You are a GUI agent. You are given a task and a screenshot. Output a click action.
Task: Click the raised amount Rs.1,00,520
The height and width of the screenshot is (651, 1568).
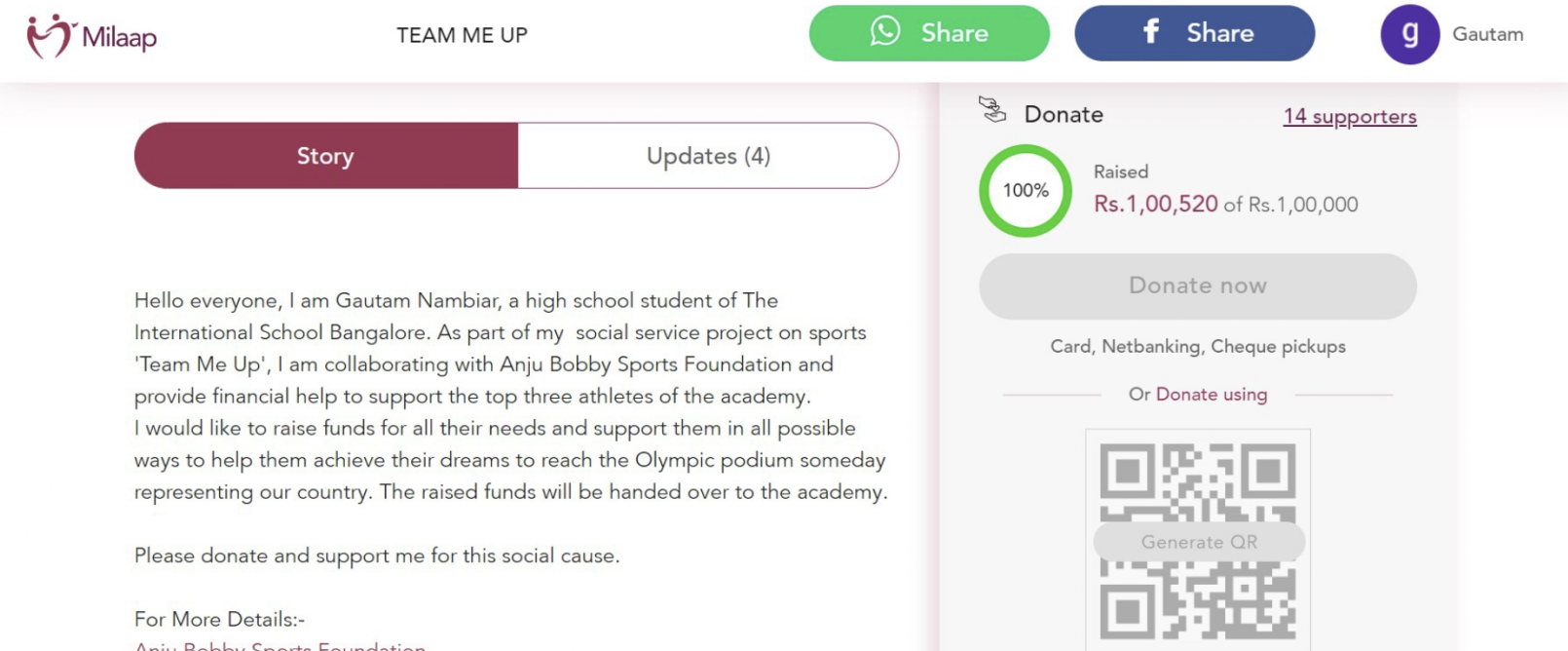pyautogui.click(x=1155, y=204)
